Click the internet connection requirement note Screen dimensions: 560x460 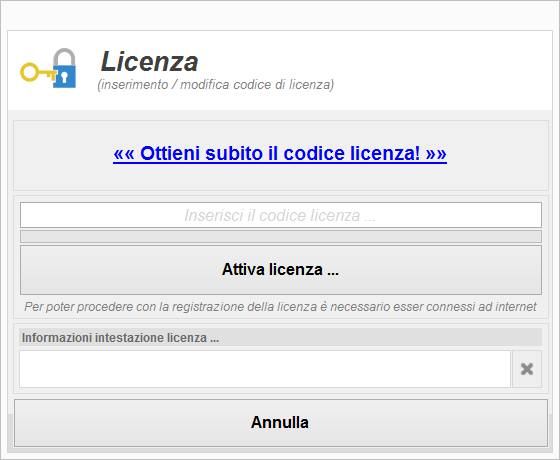click(x=280, y=307)
